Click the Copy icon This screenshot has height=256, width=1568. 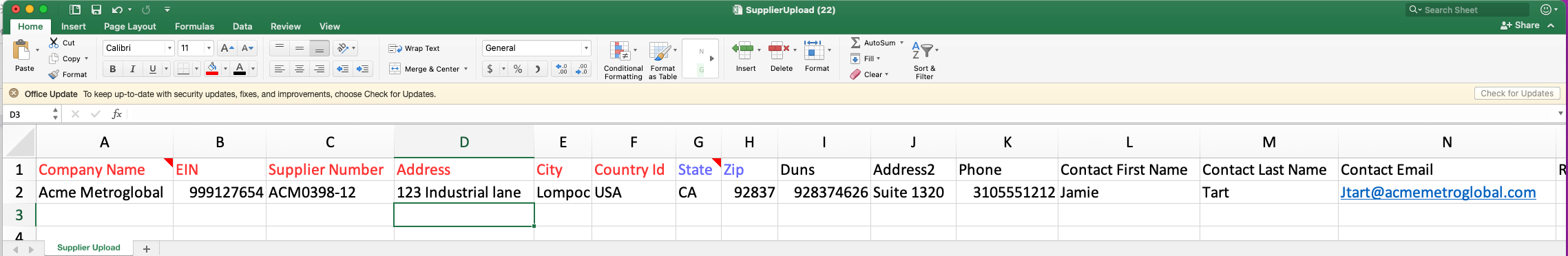tap(54, 58)
